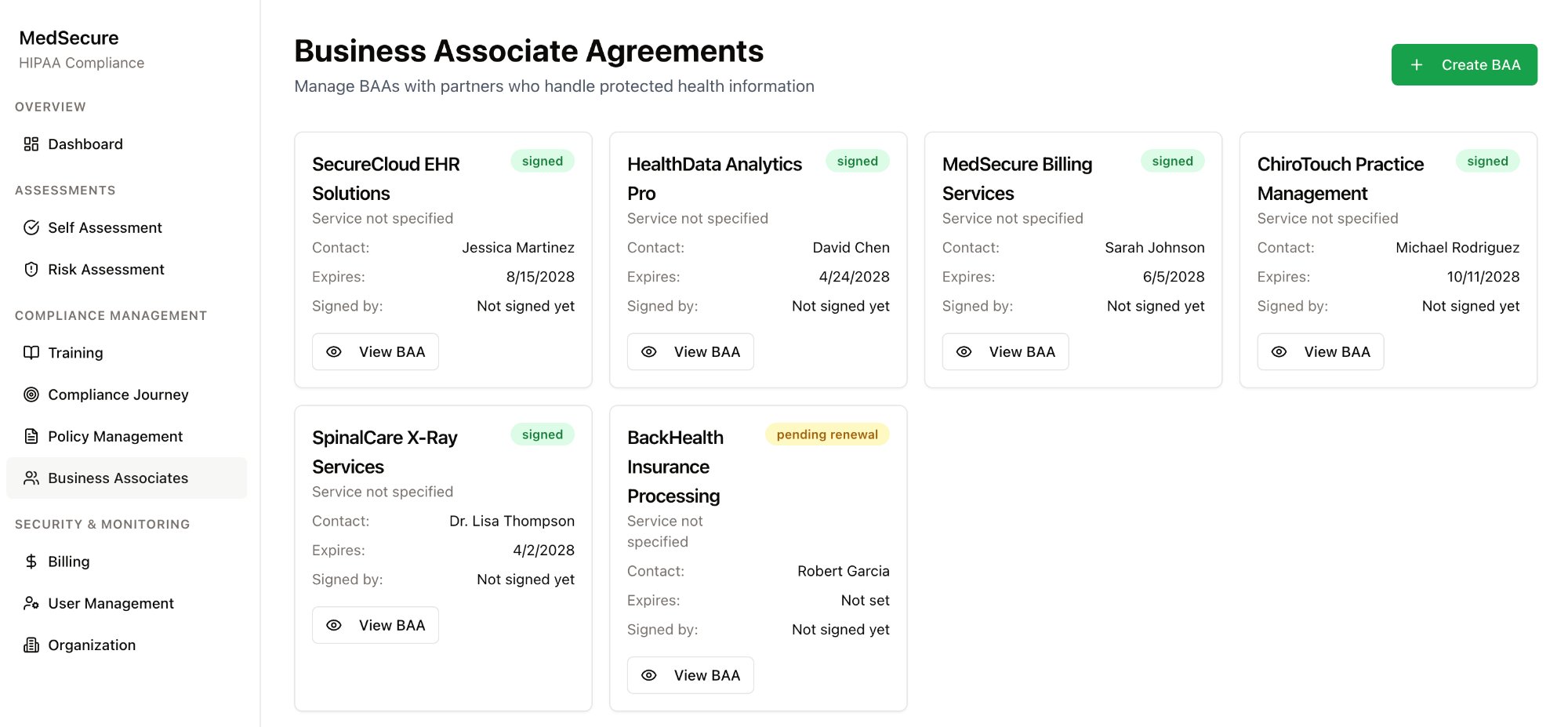
Task: Click the User Management icon
Action: (31, 603)
